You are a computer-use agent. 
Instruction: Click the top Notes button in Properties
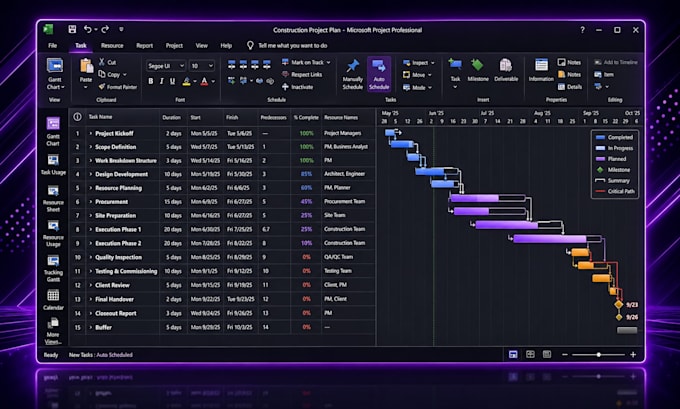tap(569, 62)
